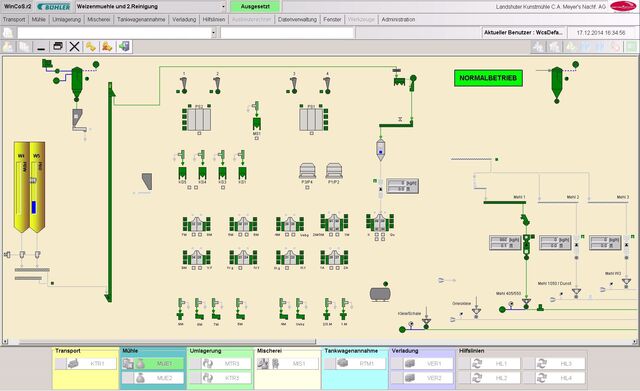Click the user login icon with key
The width and height of the screenshot is (640, 391).
pyautogui.click(x=107, y=47)
